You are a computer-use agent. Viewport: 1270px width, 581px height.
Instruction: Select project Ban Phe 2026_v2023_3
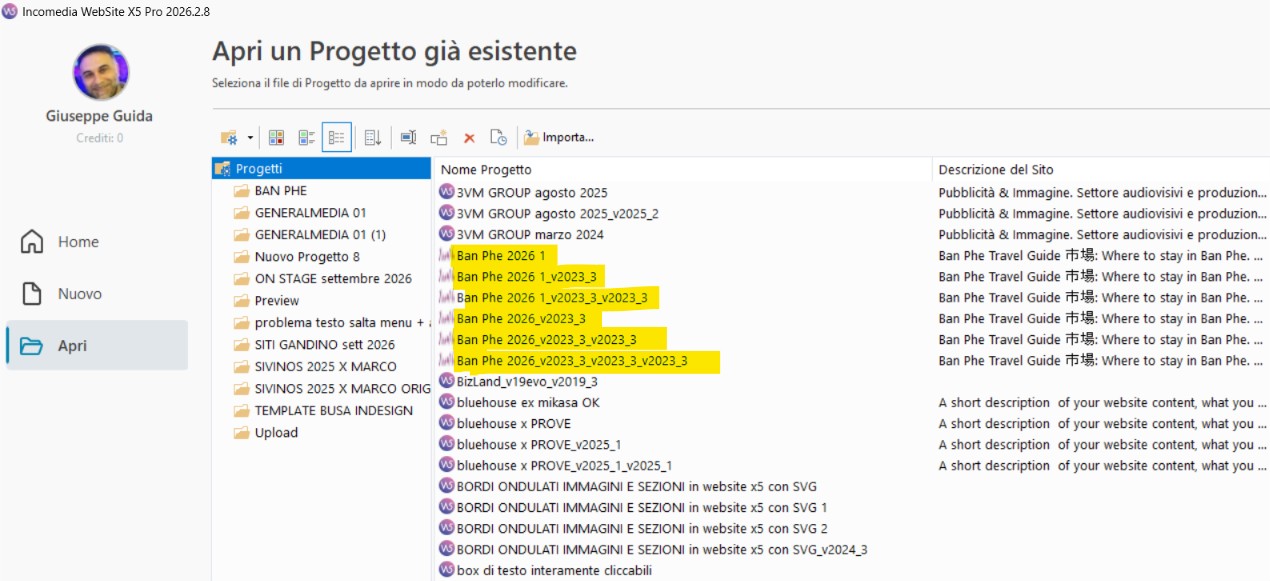(521, 318)
